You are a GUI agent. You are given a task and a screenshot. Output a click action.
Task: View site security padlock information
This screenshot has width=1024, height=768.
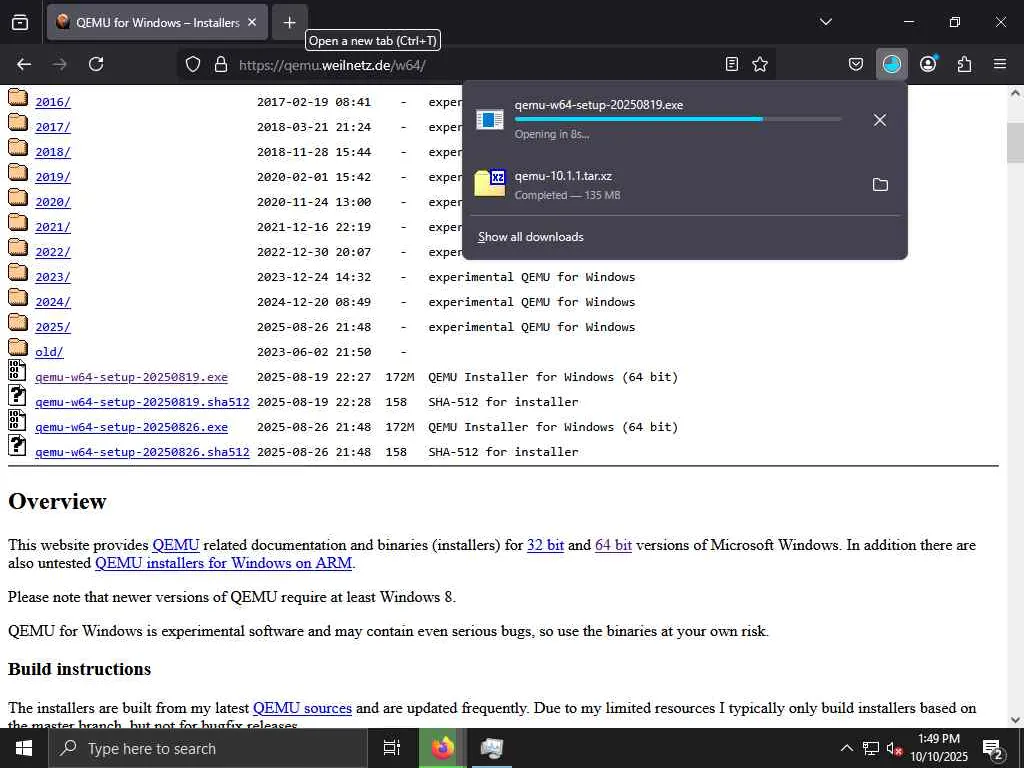pyautogui.click(x=221, y=65)
